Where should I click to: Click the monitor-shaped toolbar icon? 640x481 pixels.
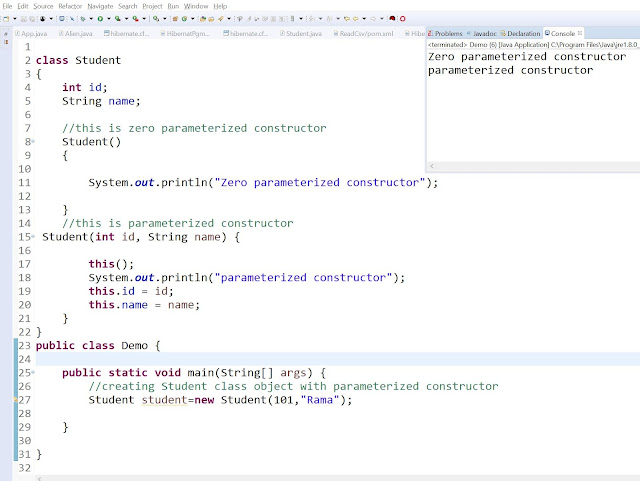point(62,19)
